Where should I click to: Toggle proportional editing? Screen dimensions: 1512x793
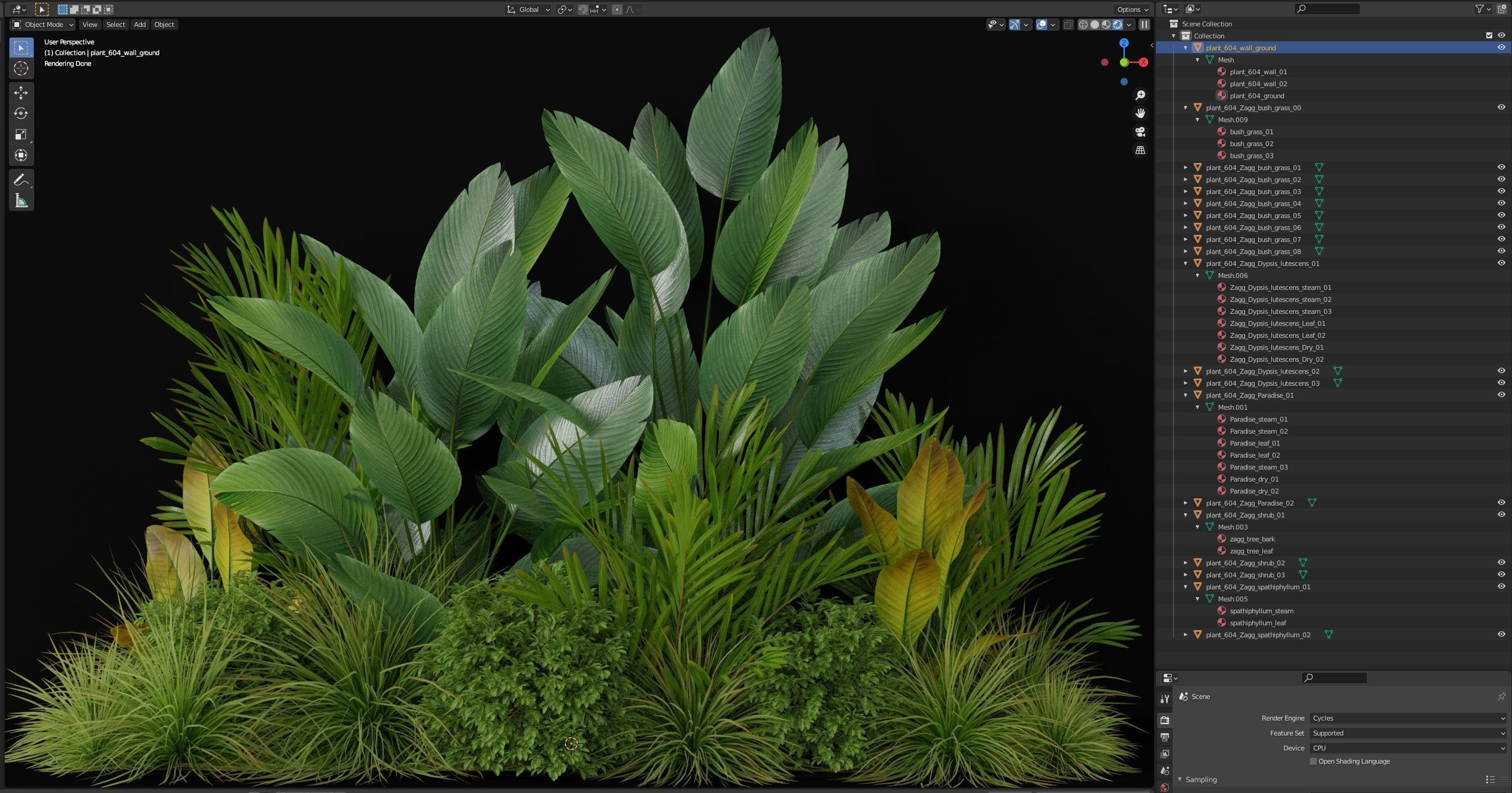617,10
